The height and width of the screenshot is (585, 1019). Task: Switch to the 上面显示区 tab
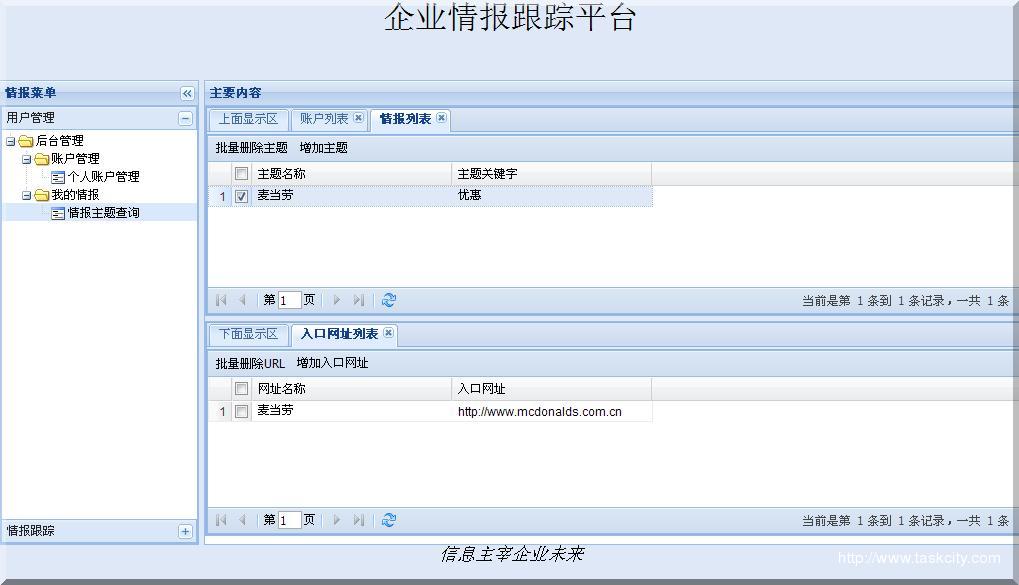click(x=248, y=119)
